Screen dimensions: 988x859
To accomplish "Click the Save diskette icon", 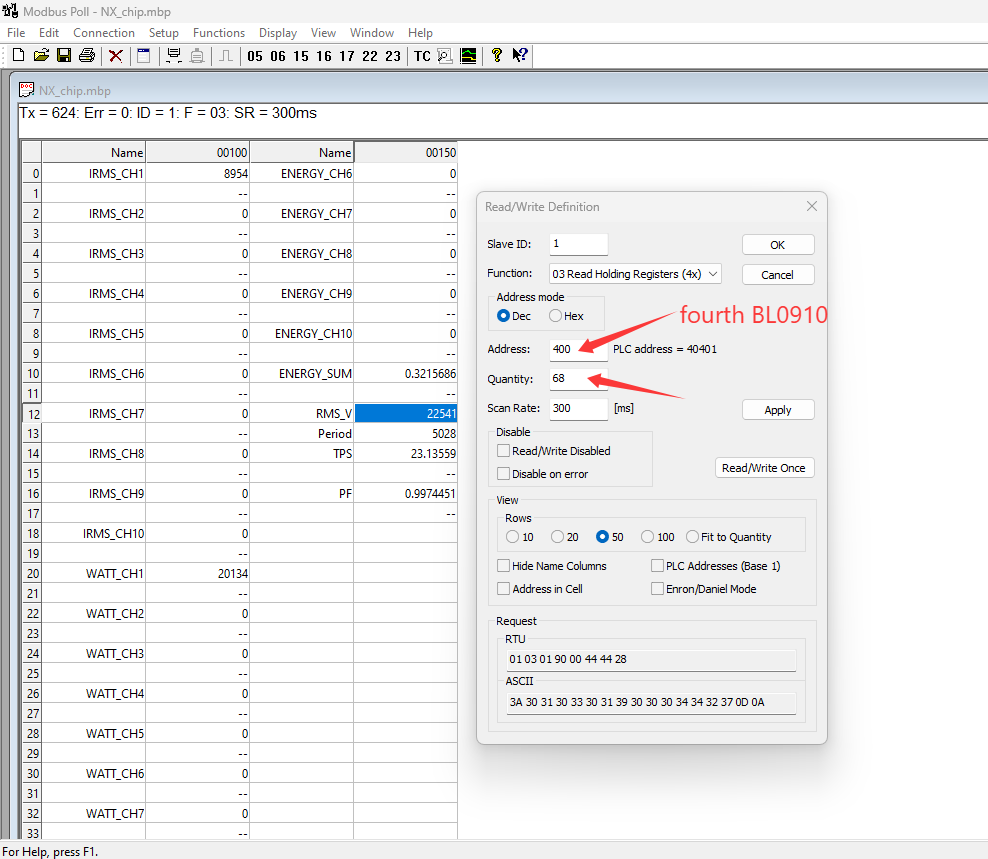I will (x=64, y=56).
